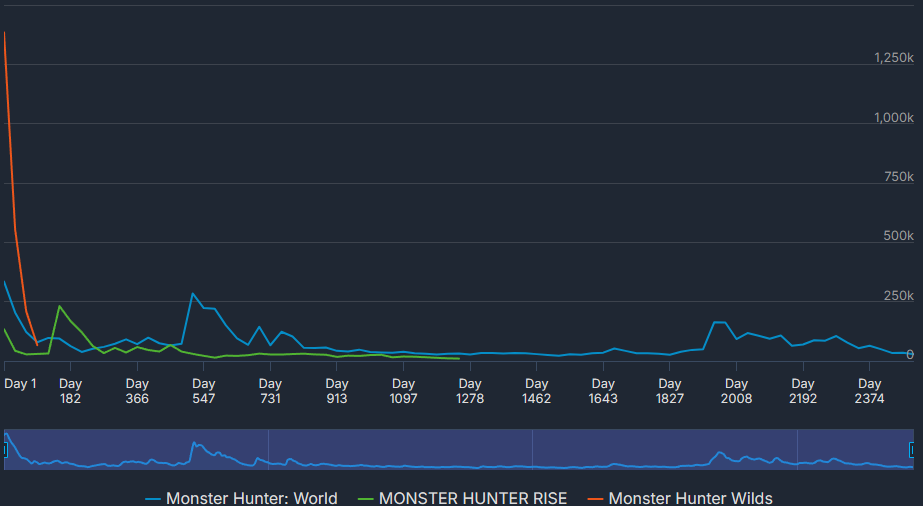Click the "250k" y-axis value
The width and height of the screenshot is (923, 506).
(898, 295)
